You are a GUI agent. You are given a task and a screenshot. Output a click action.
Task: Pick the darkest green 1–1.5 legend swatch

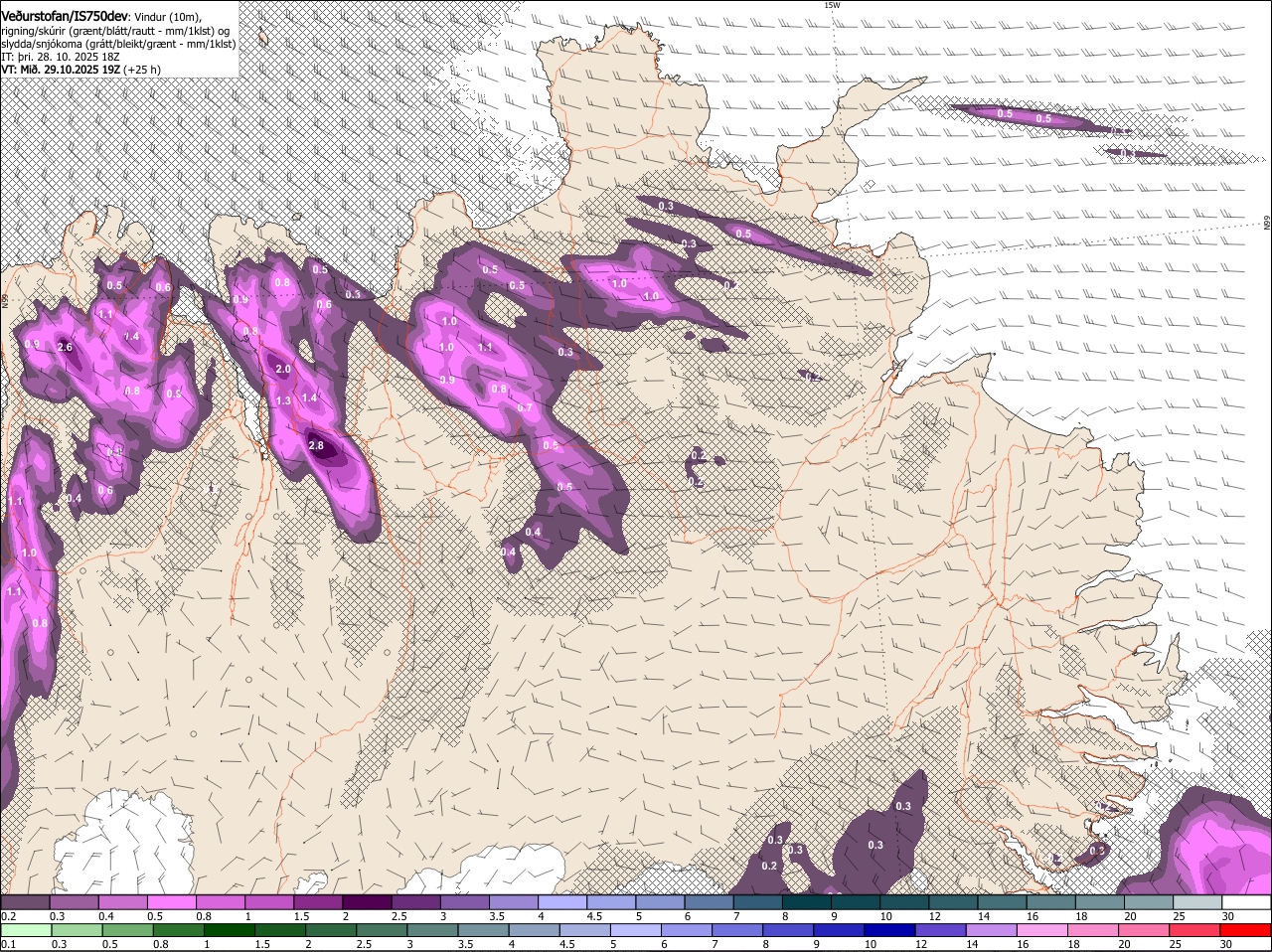point(230,930)
